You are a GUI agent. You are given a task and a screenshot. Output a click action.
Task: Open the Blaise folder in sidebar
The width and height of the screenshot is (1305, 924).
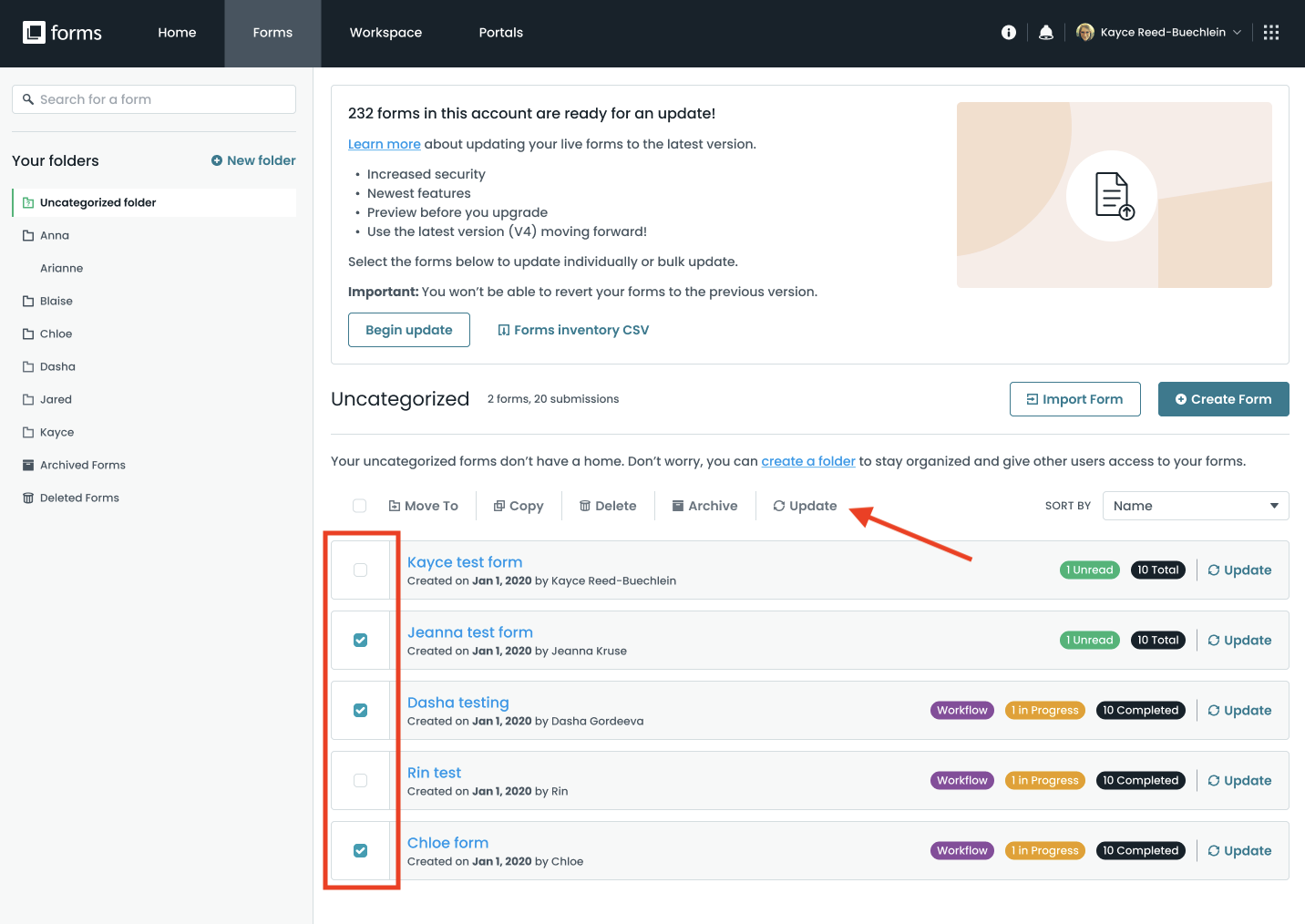click(57, 301)
